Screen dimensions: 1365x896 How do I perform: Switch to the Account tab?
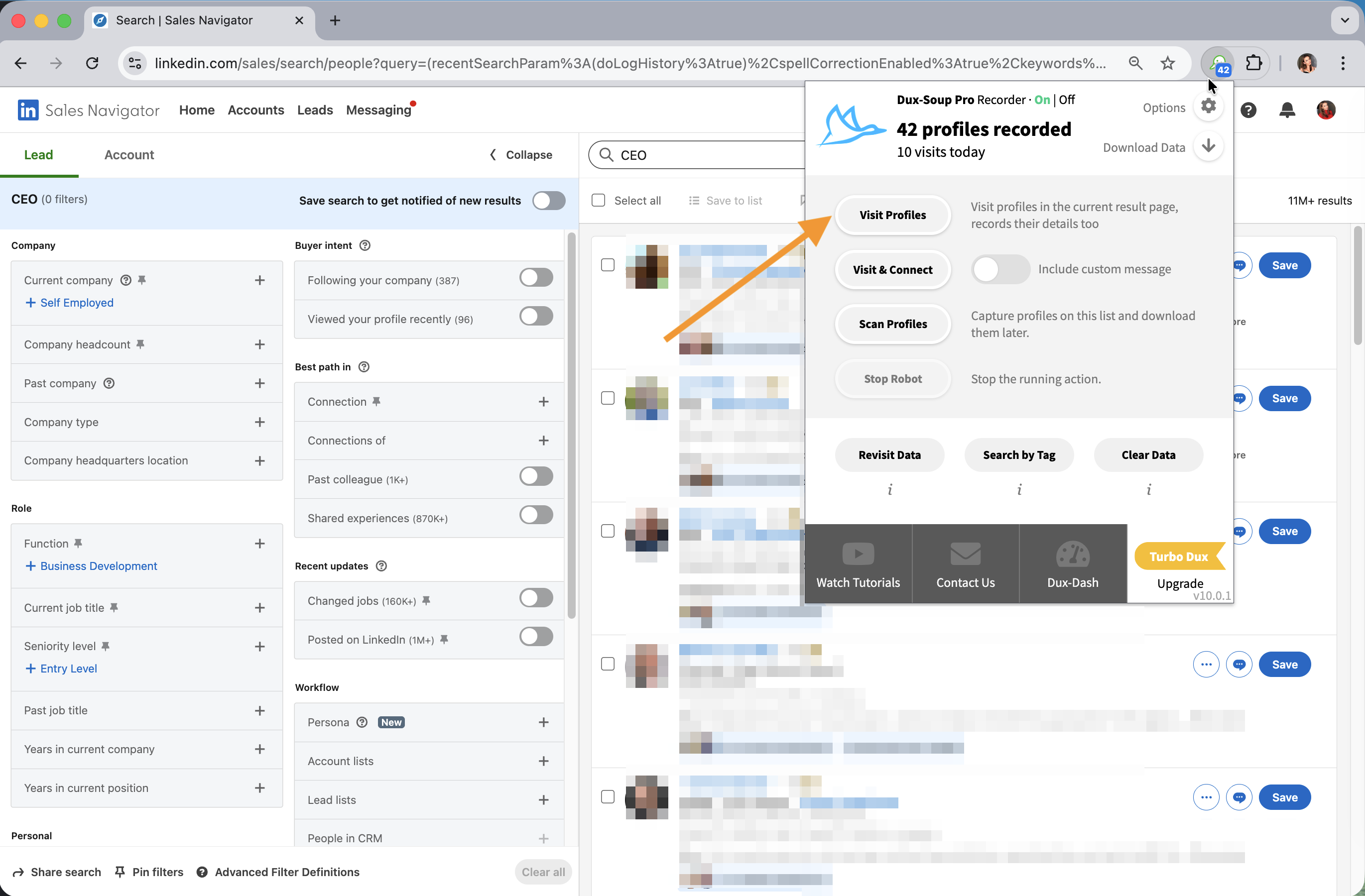[129, 155]
